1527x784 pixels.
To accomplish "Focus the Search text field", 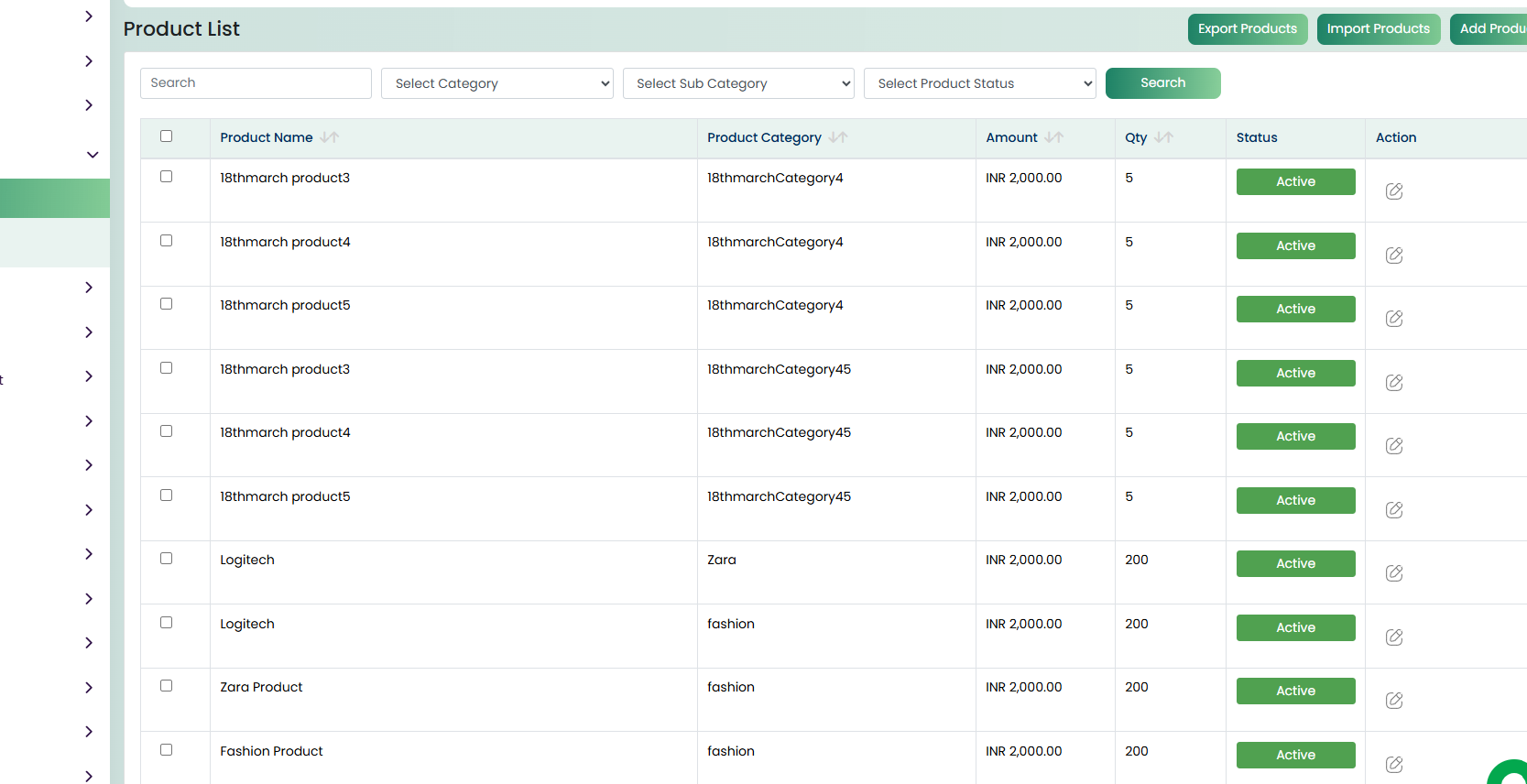I will [x=256, y=83].
